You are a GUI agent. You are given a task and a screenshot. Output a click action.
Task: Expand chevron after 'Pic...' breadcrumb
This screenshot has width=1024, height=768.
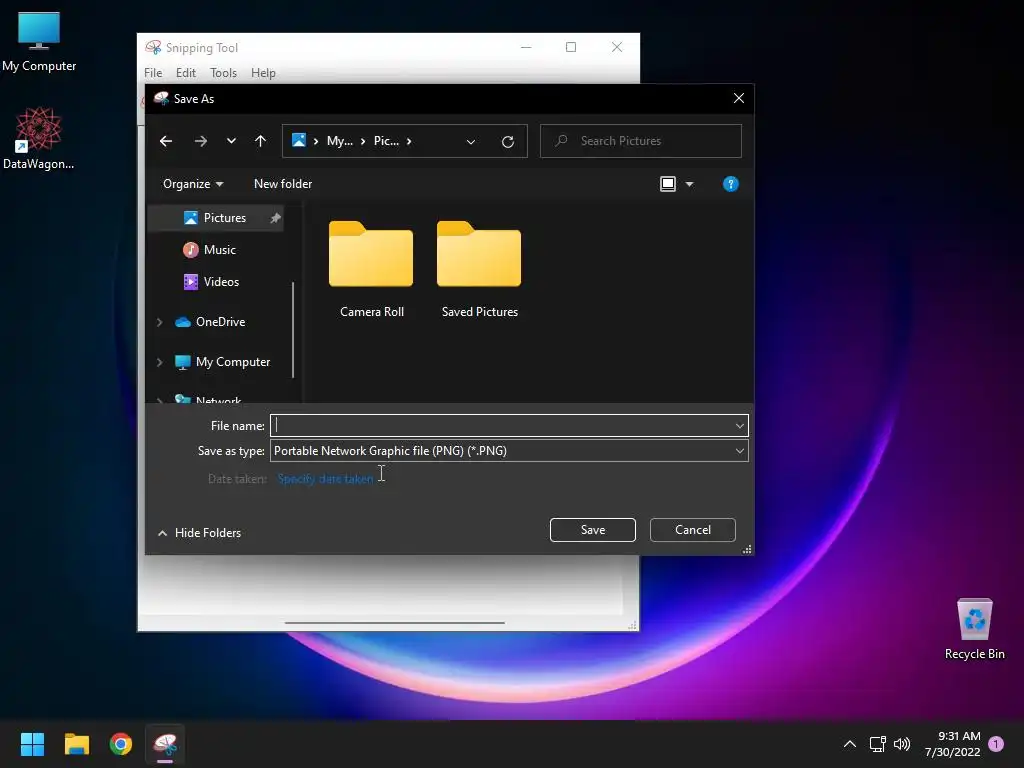tap(409, 141)
